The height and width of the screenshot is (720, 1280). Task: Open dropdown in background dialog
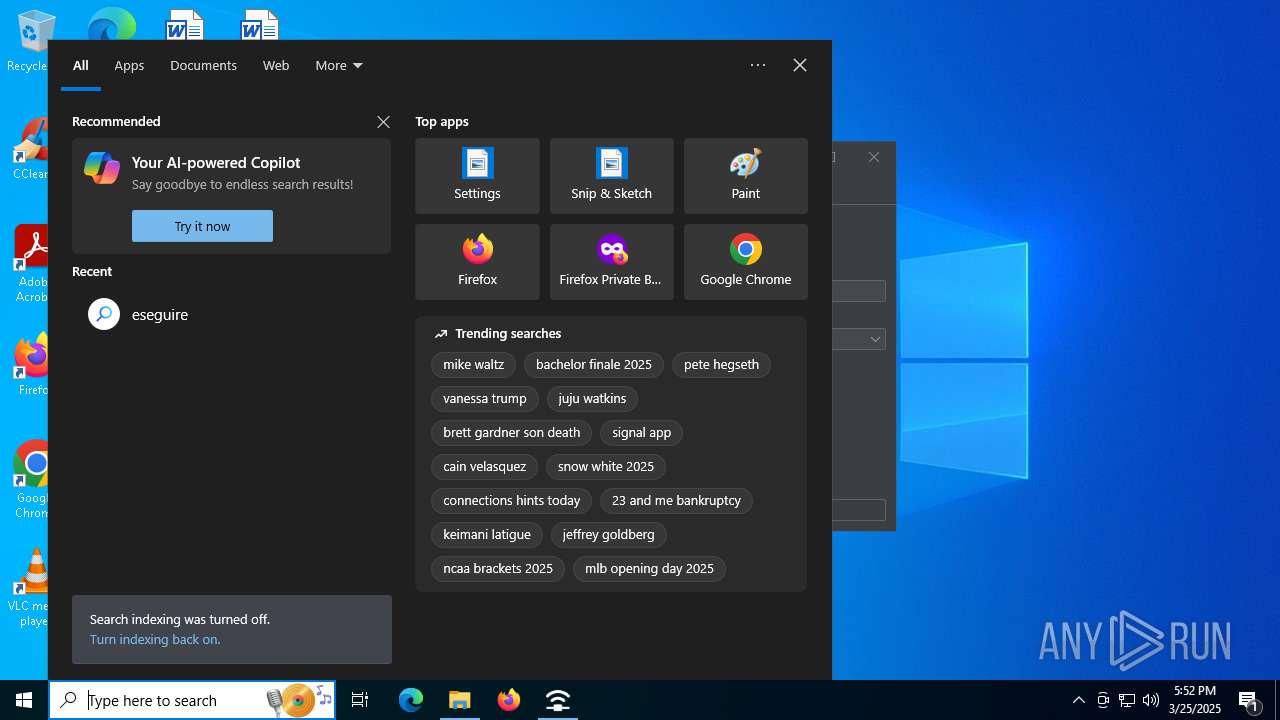pos(875,340)
